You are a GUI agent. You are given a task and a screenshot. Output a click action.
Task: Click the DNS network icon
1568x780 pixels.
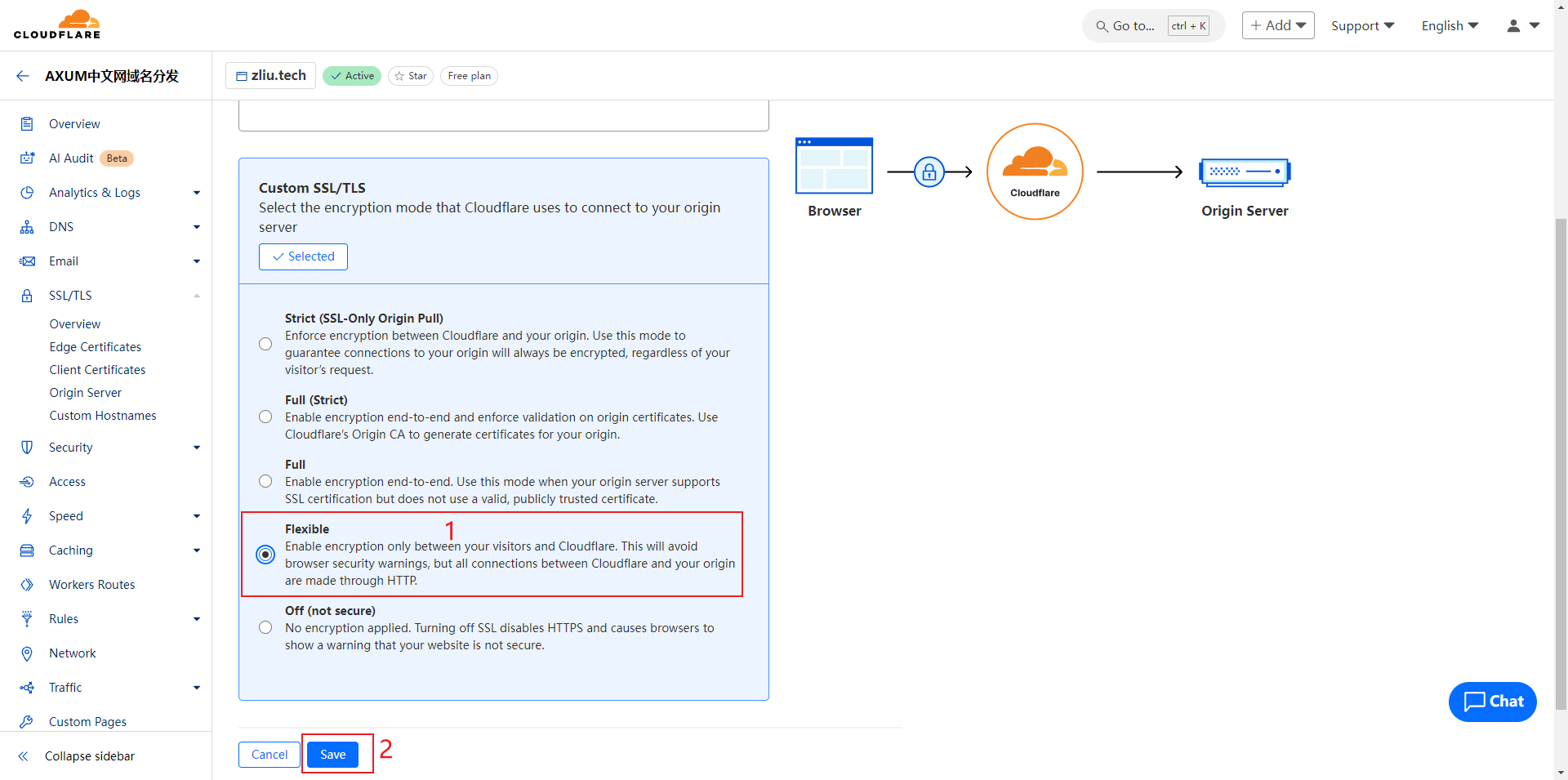[x=27, y=227]
